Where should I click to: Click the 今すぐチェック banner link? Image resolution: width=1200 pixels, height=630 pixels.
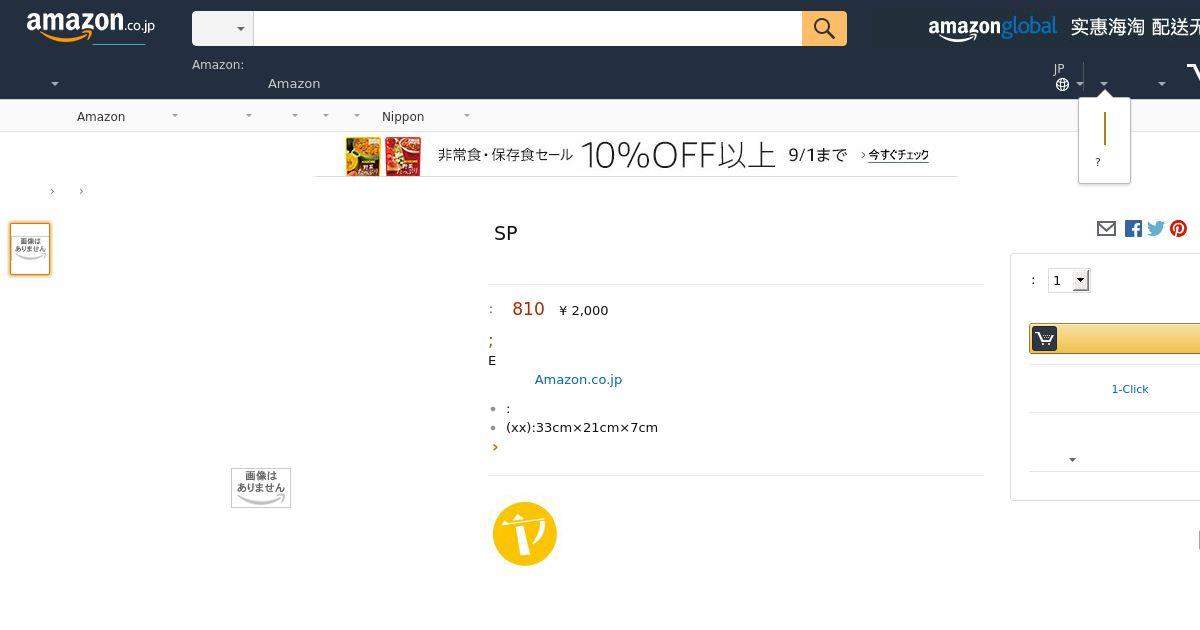898,155
